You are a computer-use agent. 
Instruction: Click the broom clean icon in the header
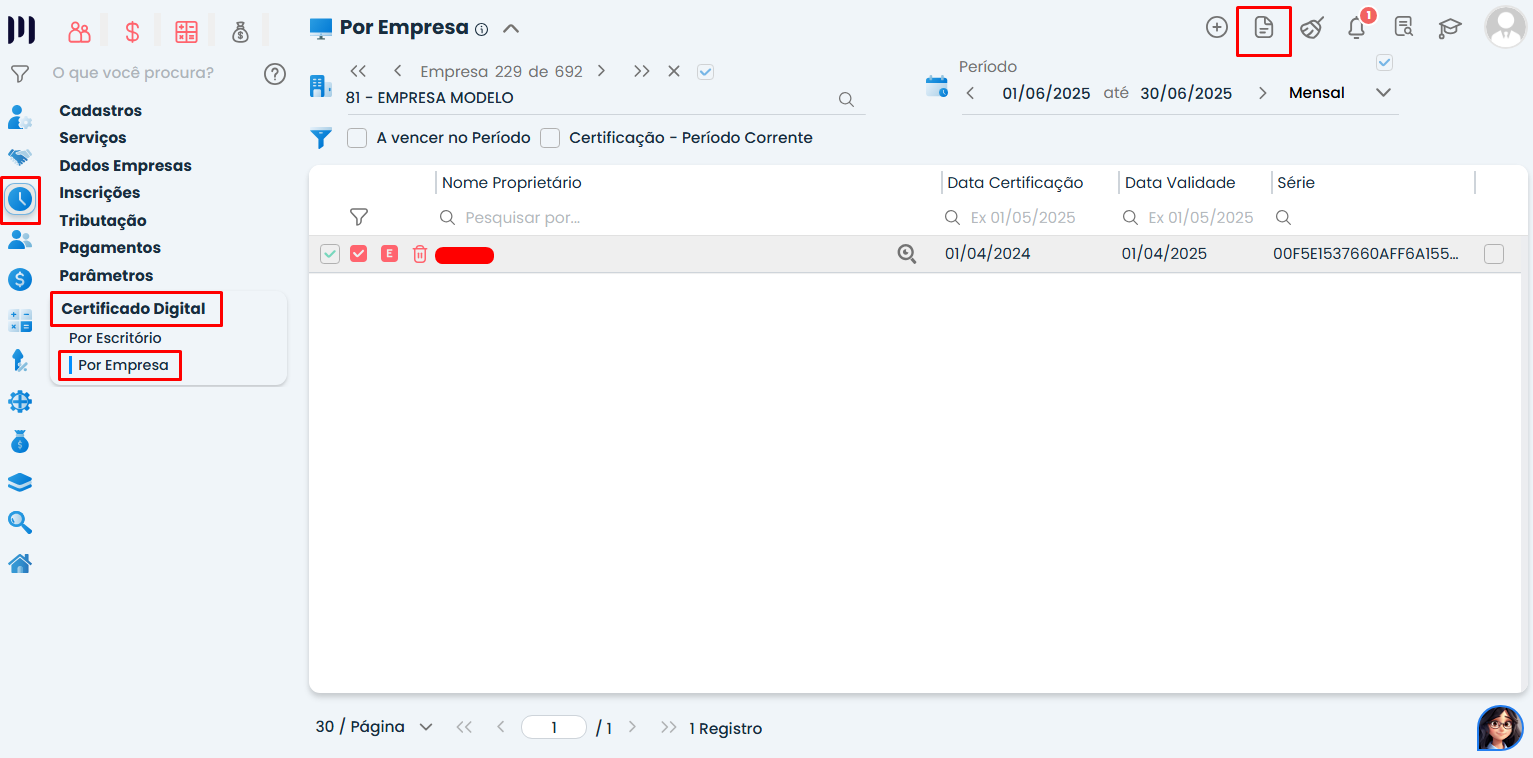(1311, 28)
